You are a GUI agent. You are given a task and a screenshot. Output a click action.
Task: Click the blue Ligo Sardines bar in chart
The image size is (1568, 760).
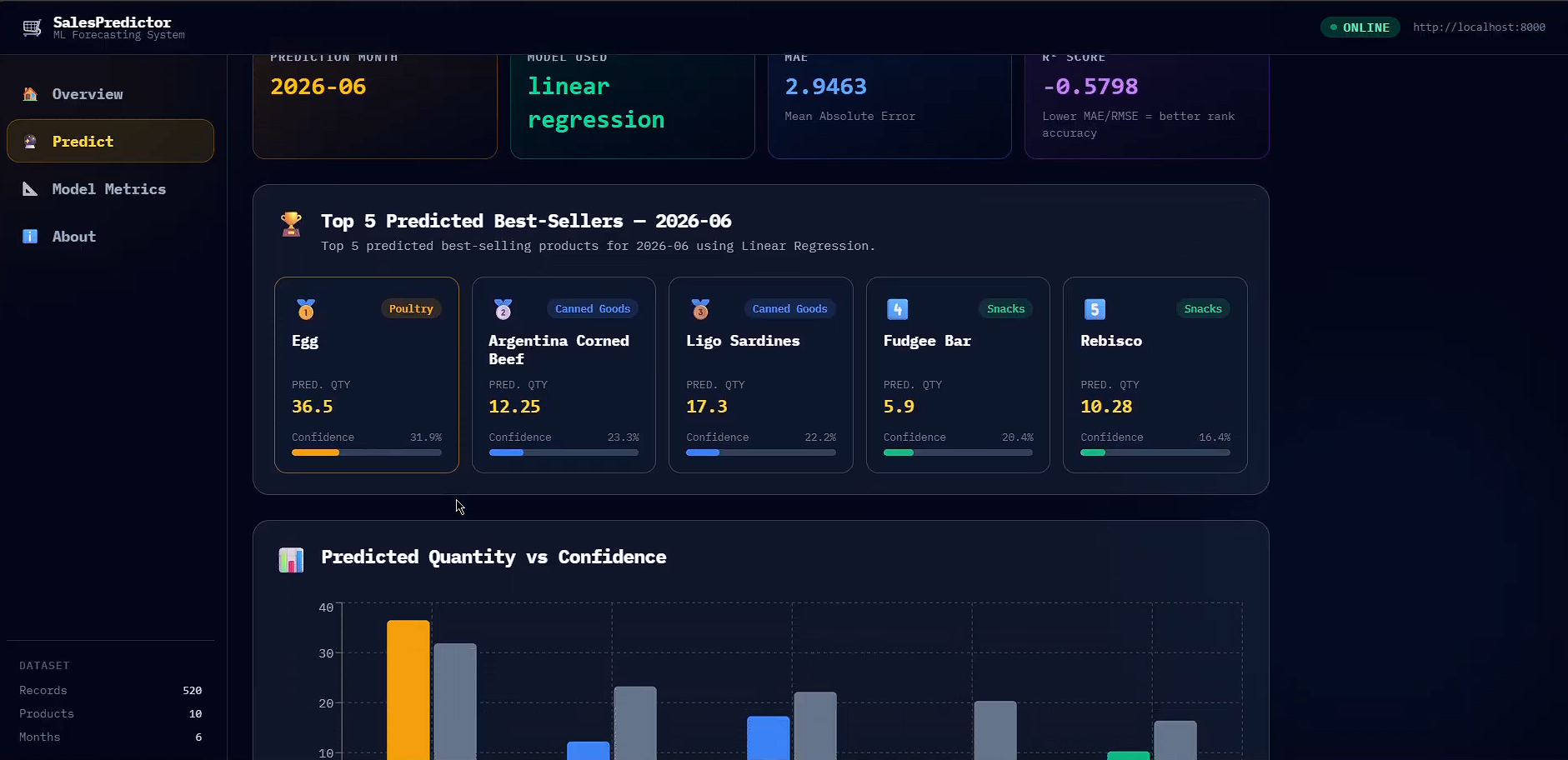click(x=769, y=738)
